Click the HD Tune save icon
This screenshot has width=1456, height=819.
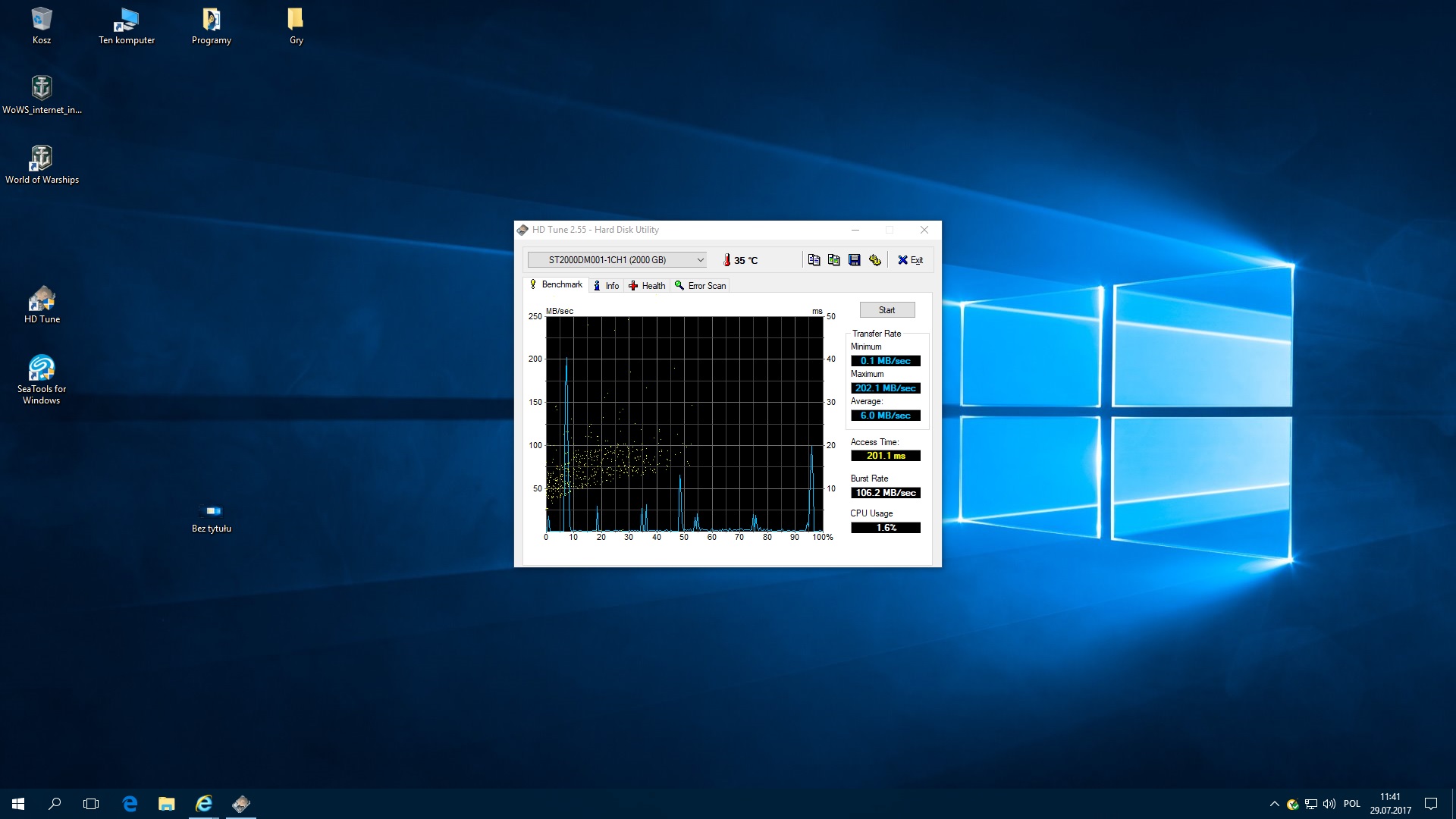[854, 260]
